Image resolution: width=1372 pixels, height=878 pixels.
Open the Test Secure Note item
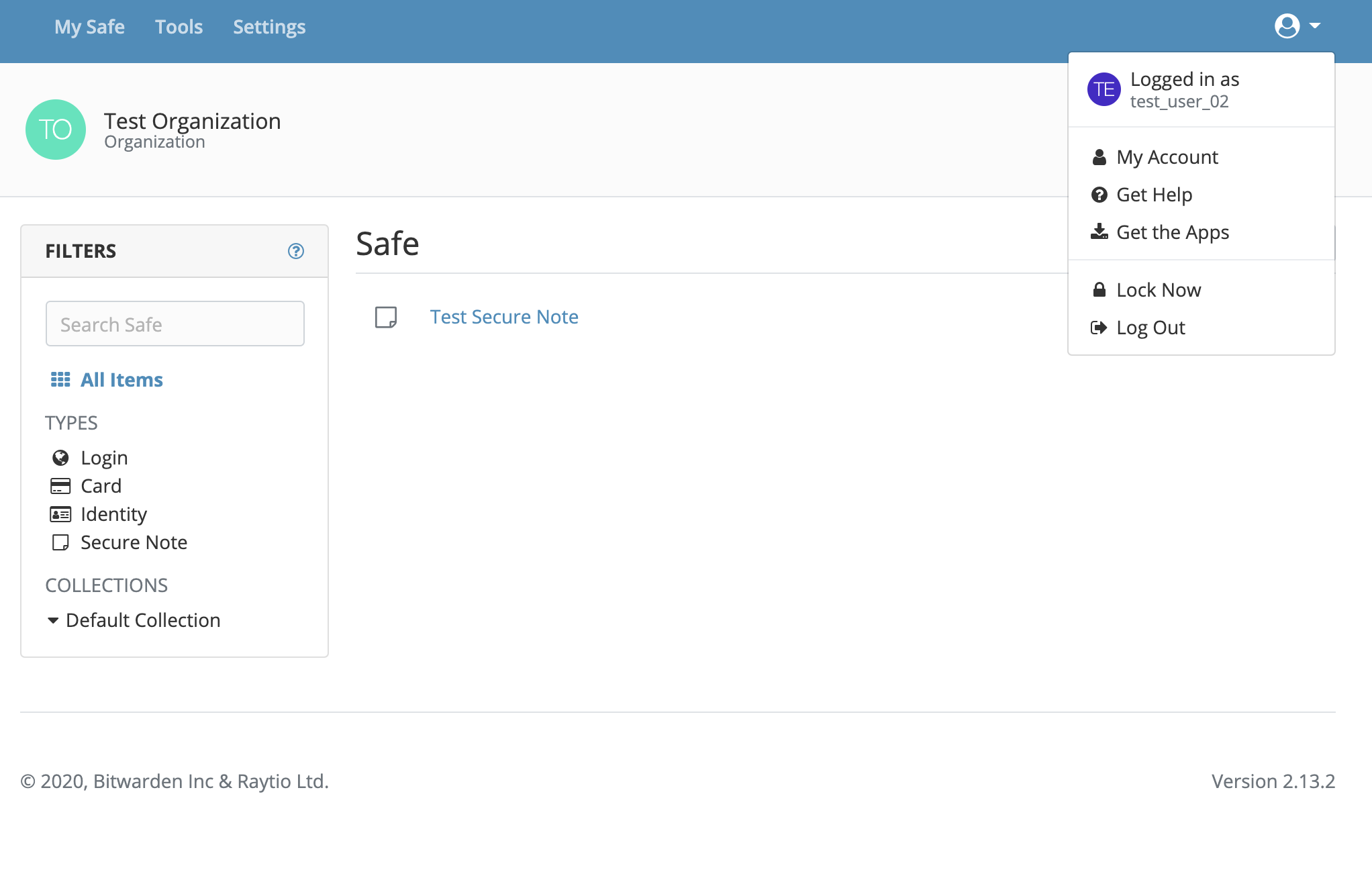(504, 317)
